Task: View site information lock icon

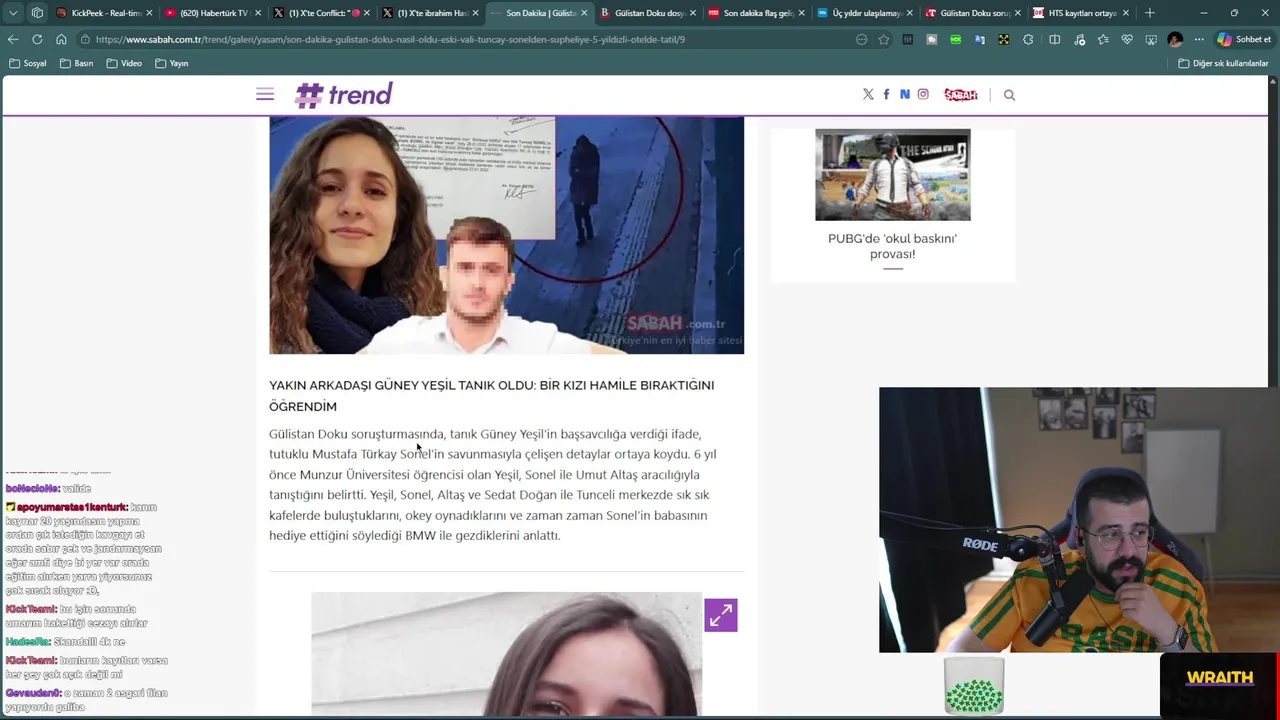Action: [x=85, y=39]
